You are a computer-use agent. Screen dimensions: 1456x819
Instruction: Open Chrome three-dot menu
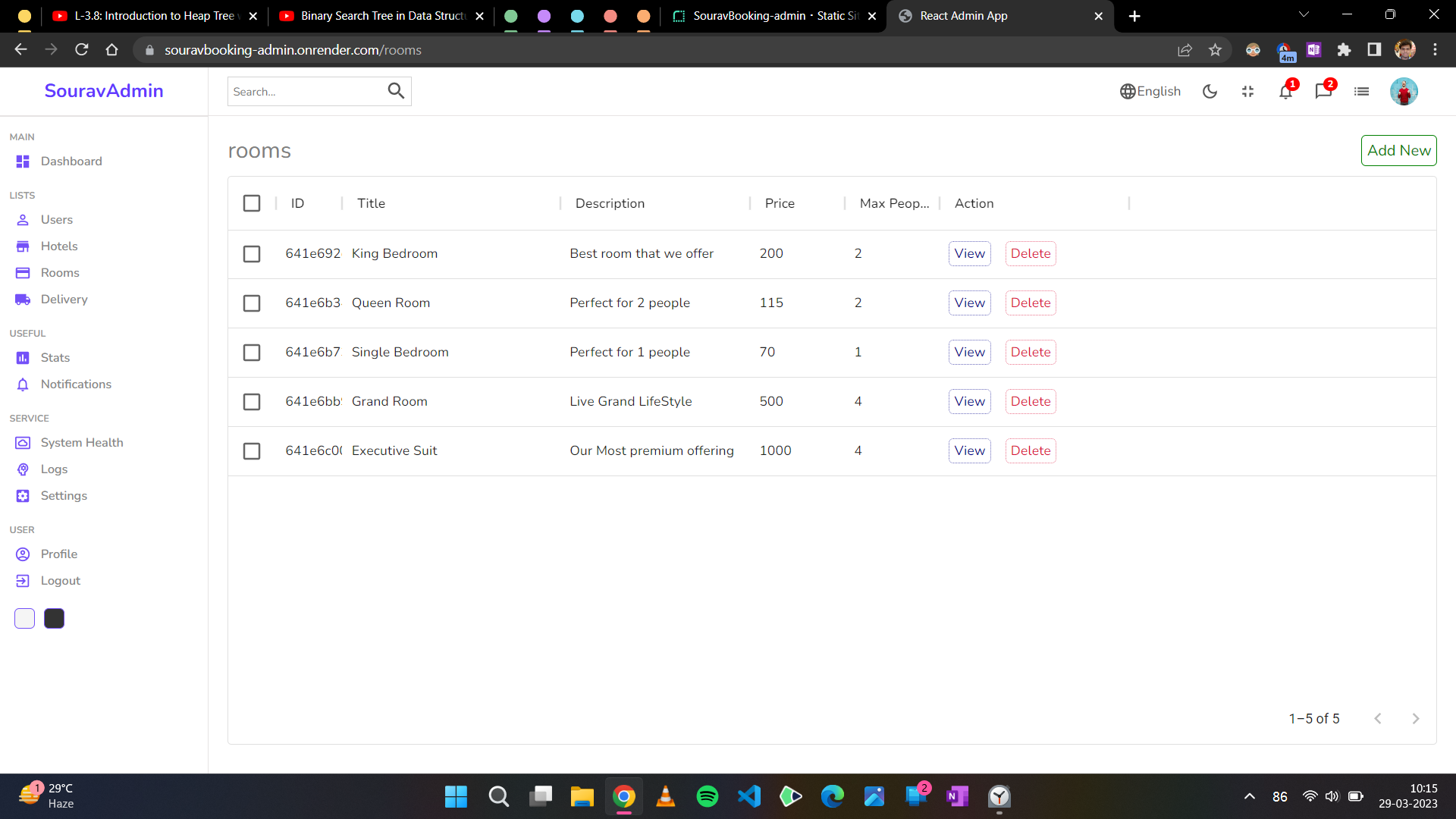[1435, 50]
